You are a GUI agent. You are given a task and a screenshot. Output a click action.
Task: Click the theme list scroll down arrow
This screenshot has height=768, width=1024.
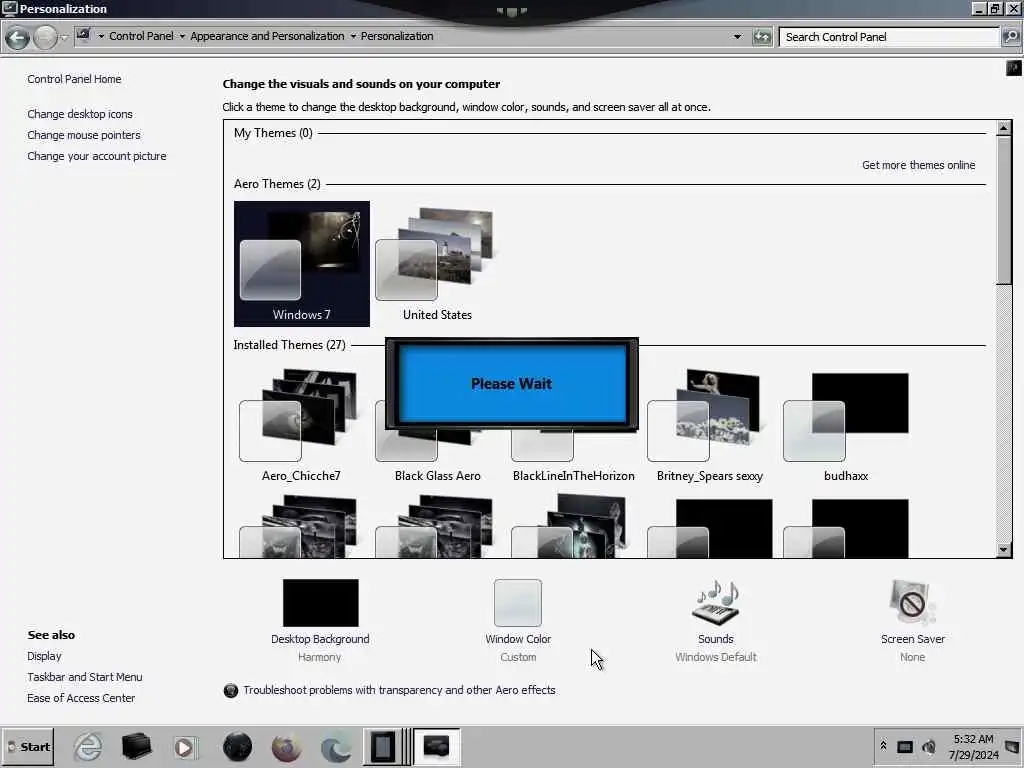tap(1004, 550)
